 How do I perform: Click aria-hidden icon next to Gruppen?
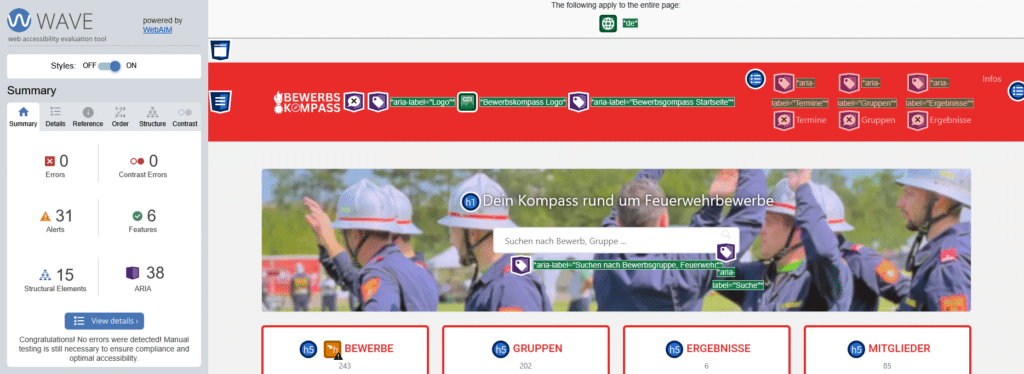coord(848,120)
